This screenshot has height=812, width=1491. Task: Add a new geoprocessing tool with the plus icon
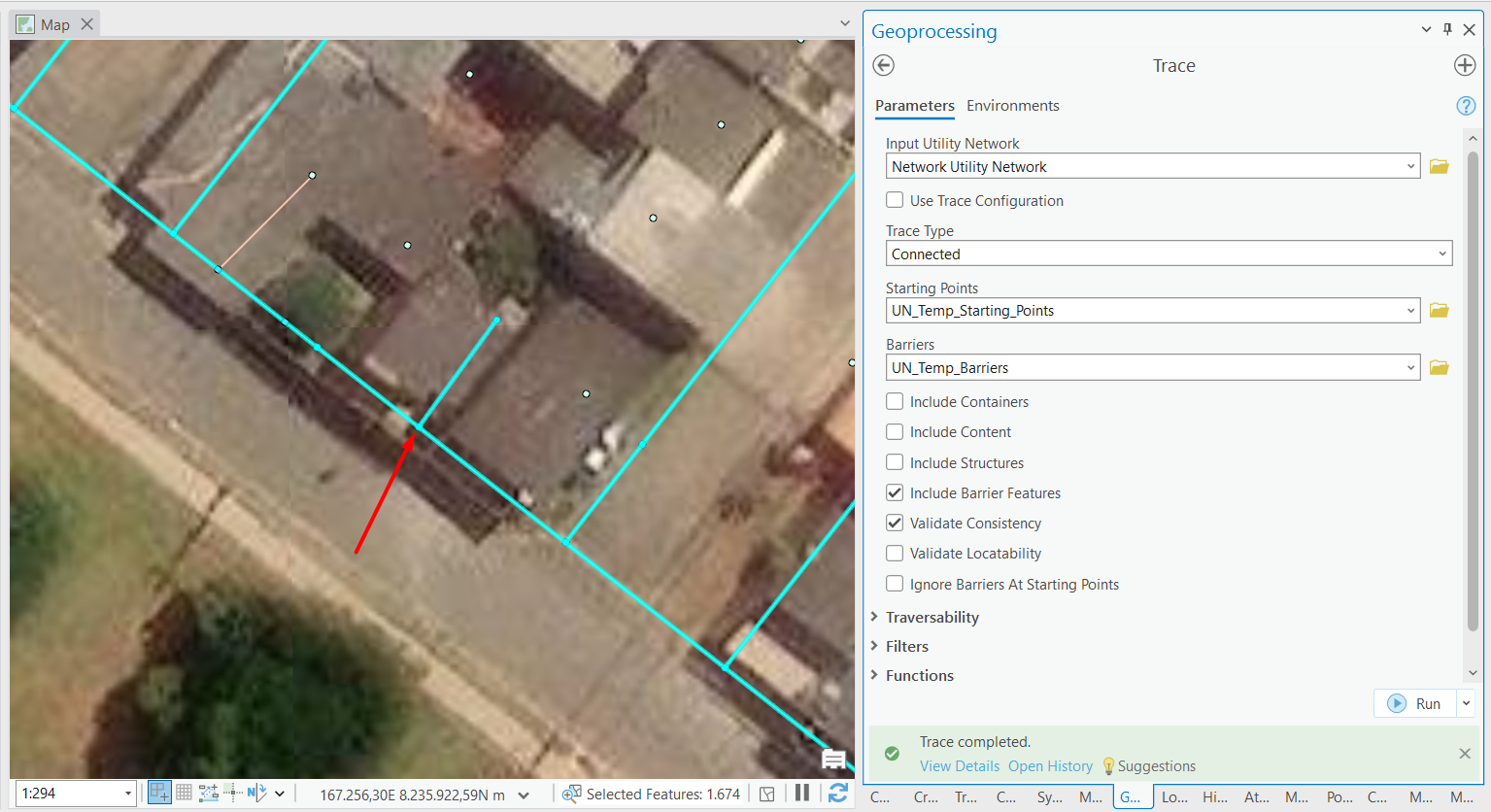pos(1465,65)
